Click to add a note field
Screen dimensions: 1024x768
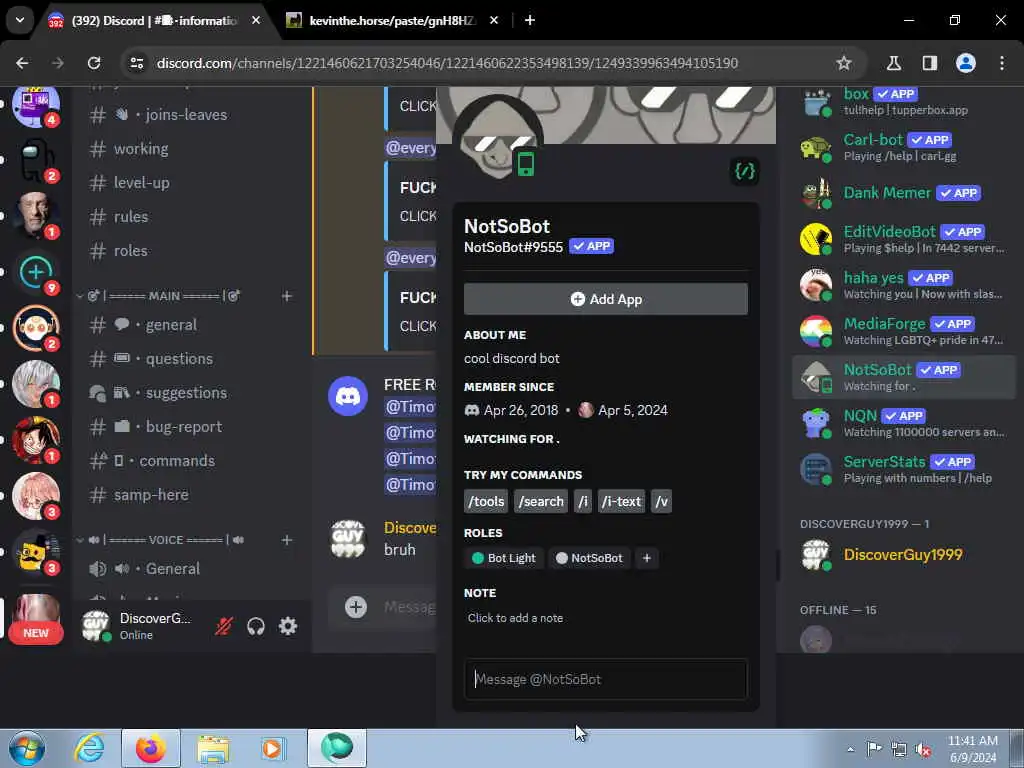point(605,618)
